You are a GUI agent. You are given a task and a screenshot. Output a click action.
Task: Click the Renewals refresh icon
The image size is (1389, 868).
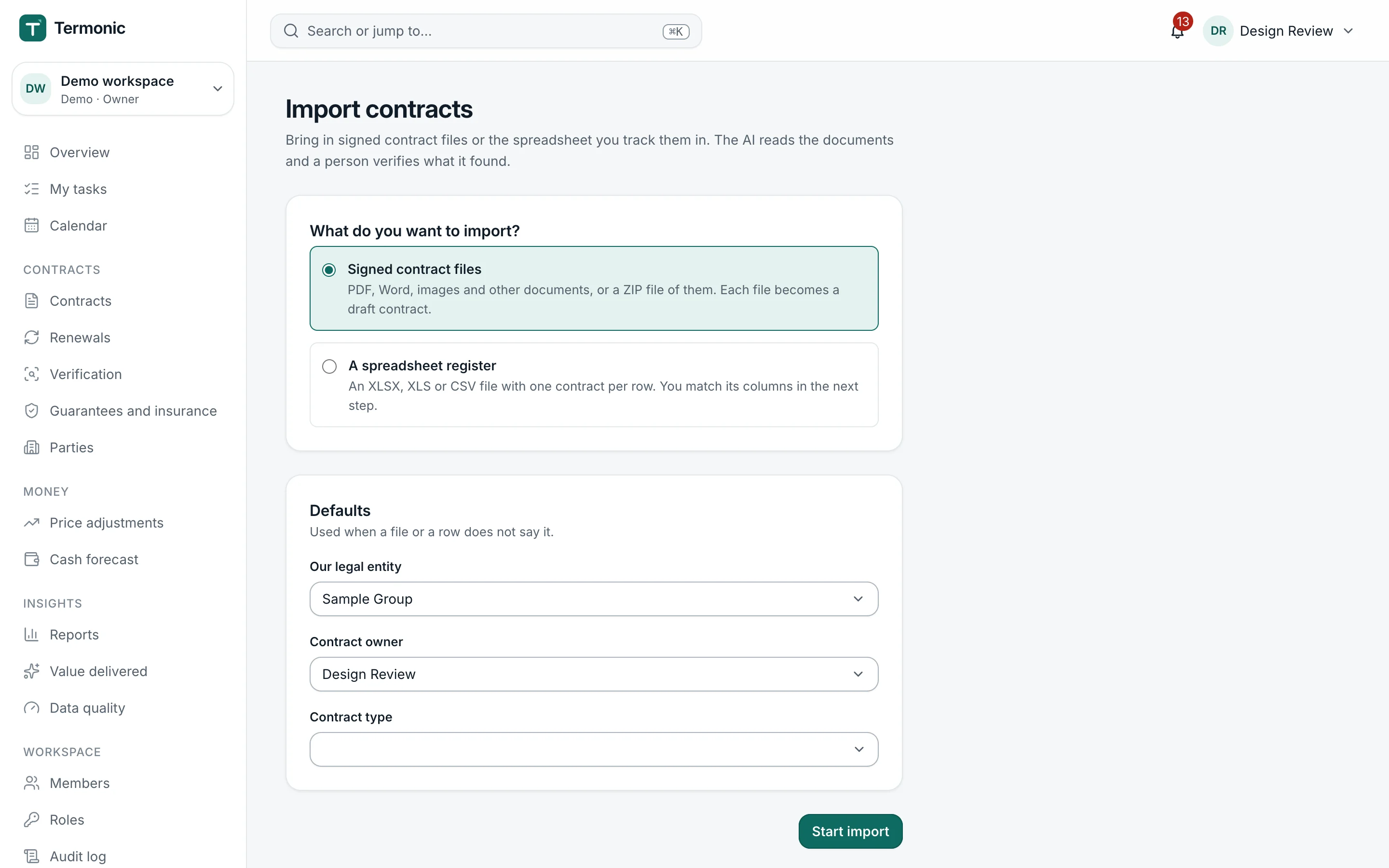point(31,338)
